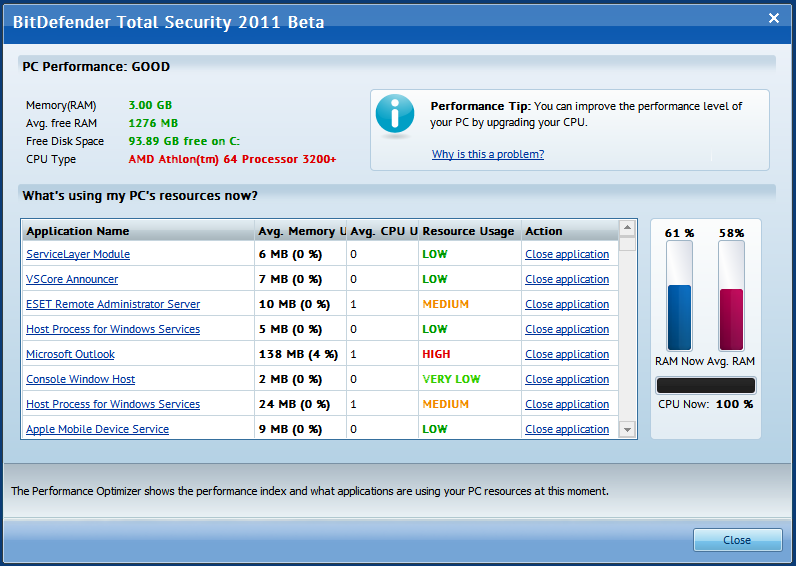796x566 pixels.
Task: Open the 'Why is this a problem?' link
Action: [488, 154]
